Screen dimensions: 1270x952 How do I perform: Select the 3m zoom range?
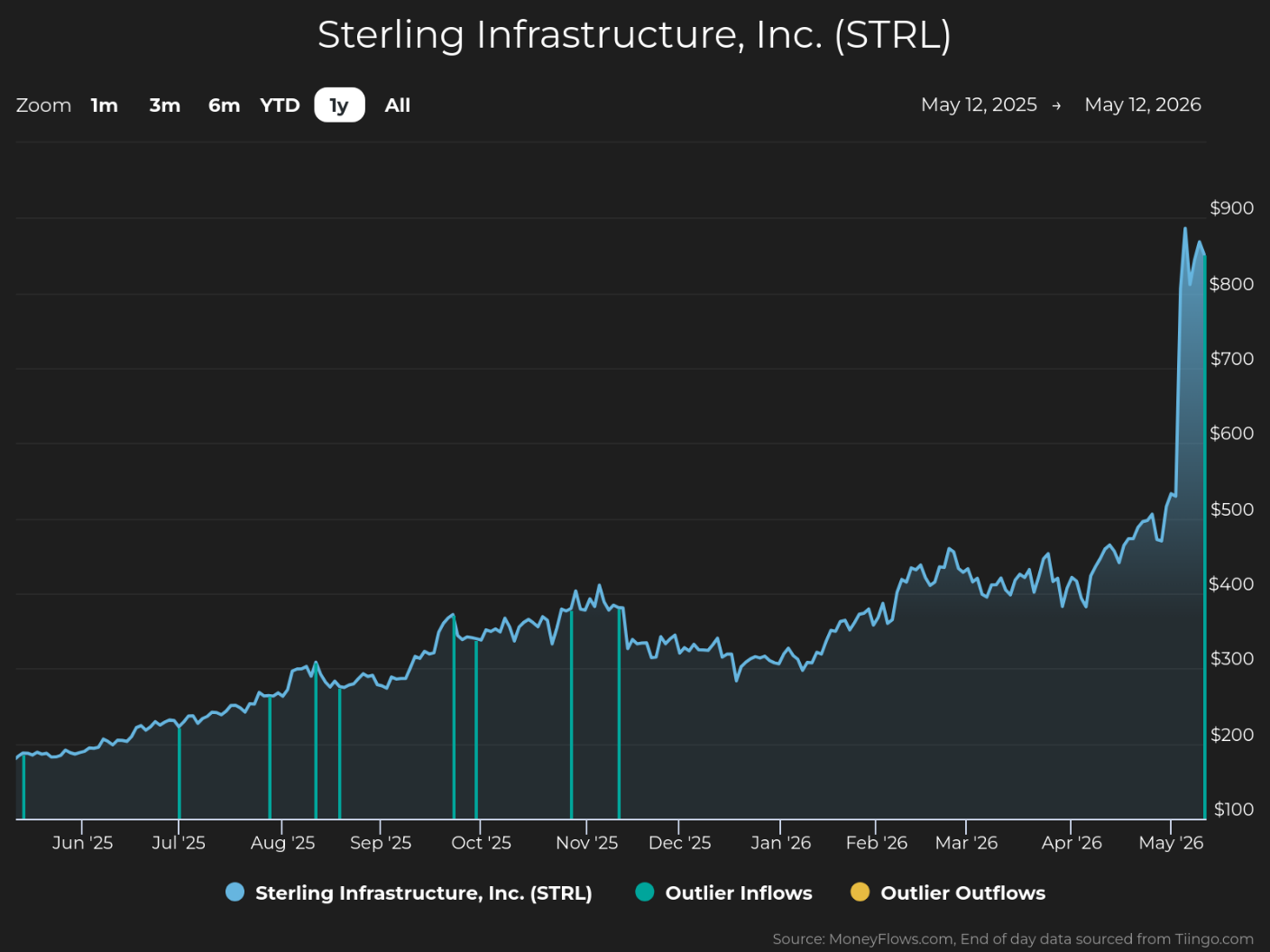pyautogui.click(x=165, y=105)
